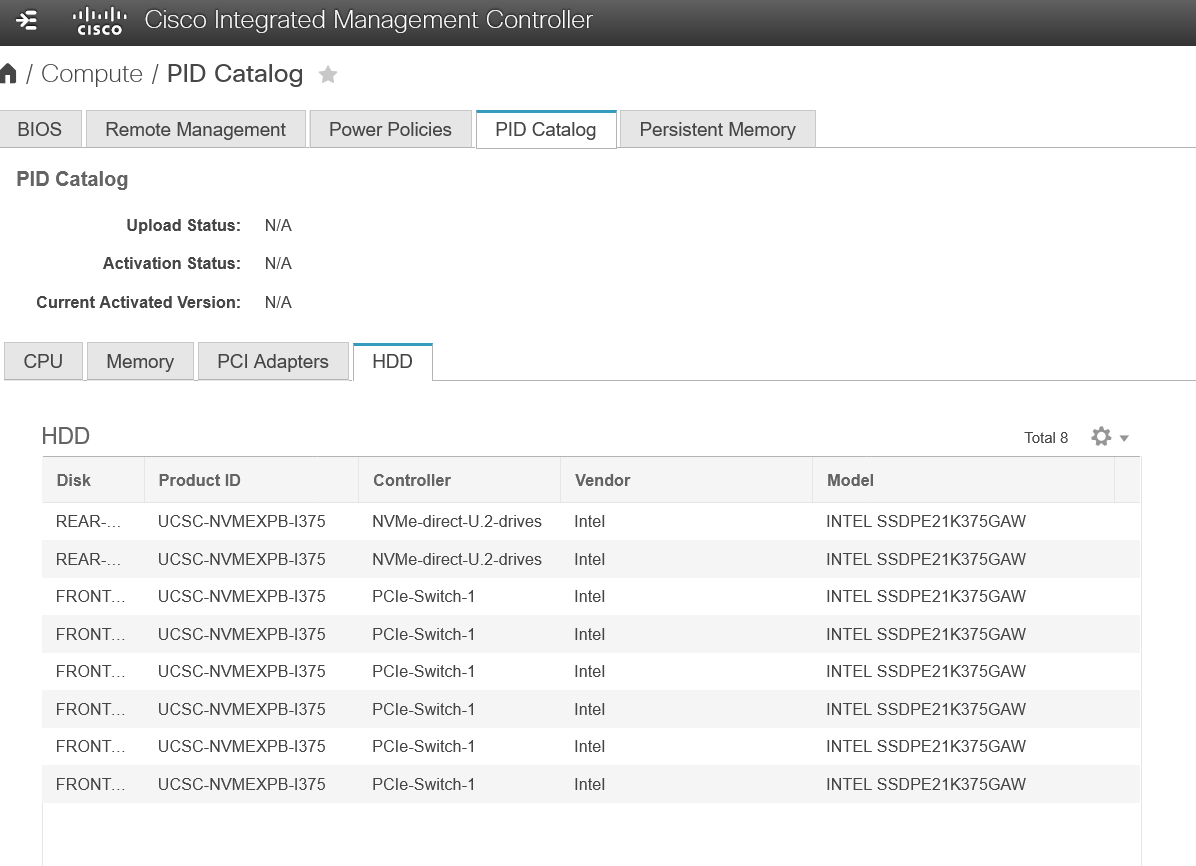Sort by Disk column header

tap(74, 480)
